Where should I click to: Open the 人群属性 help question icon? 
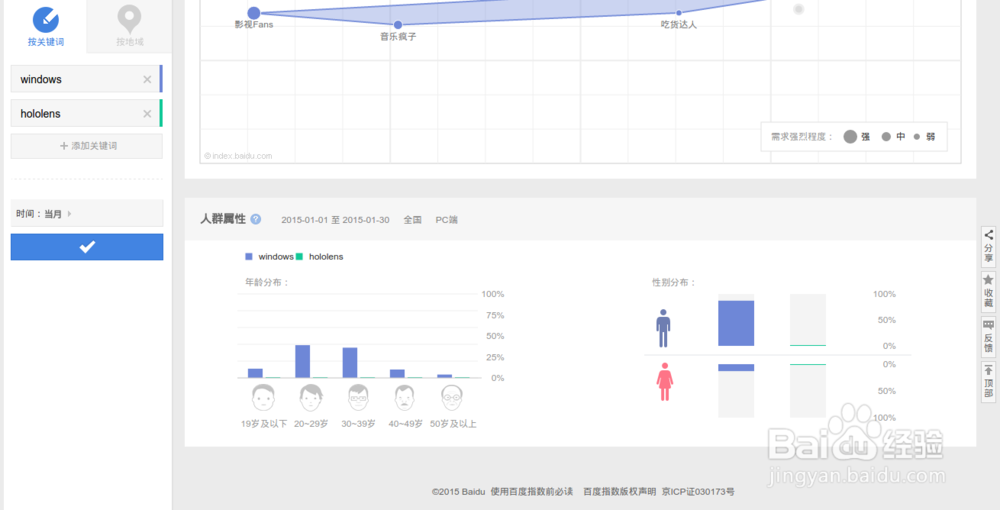click(x=256, y=219)
